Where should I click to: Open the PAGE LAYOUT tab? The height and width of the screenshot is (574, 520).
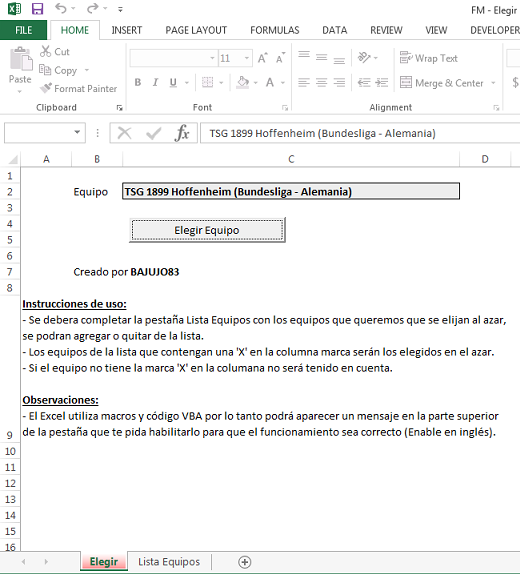tap(196, 30)
